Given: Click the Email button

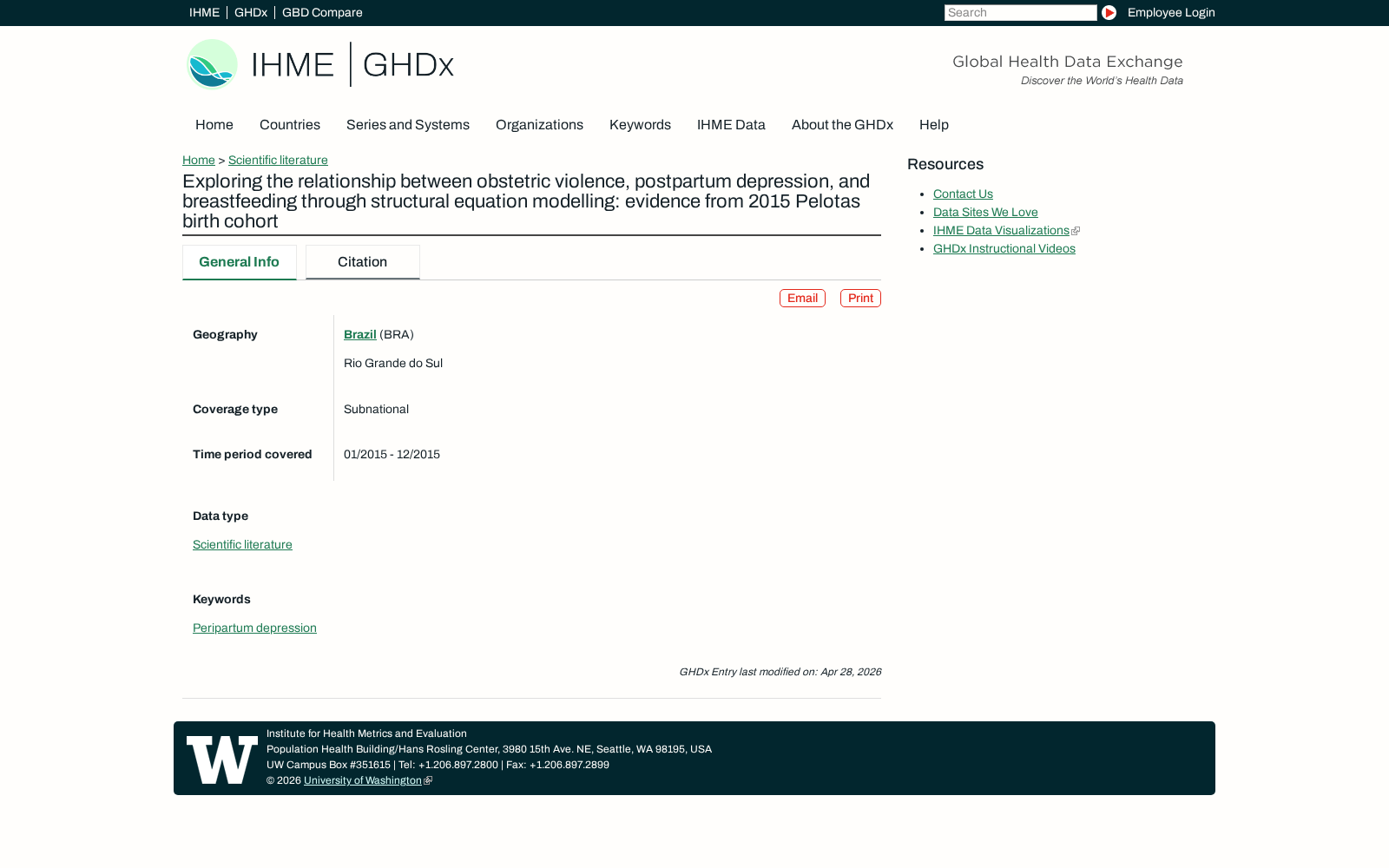Looking at the screenshot, I should click(802, 299).
